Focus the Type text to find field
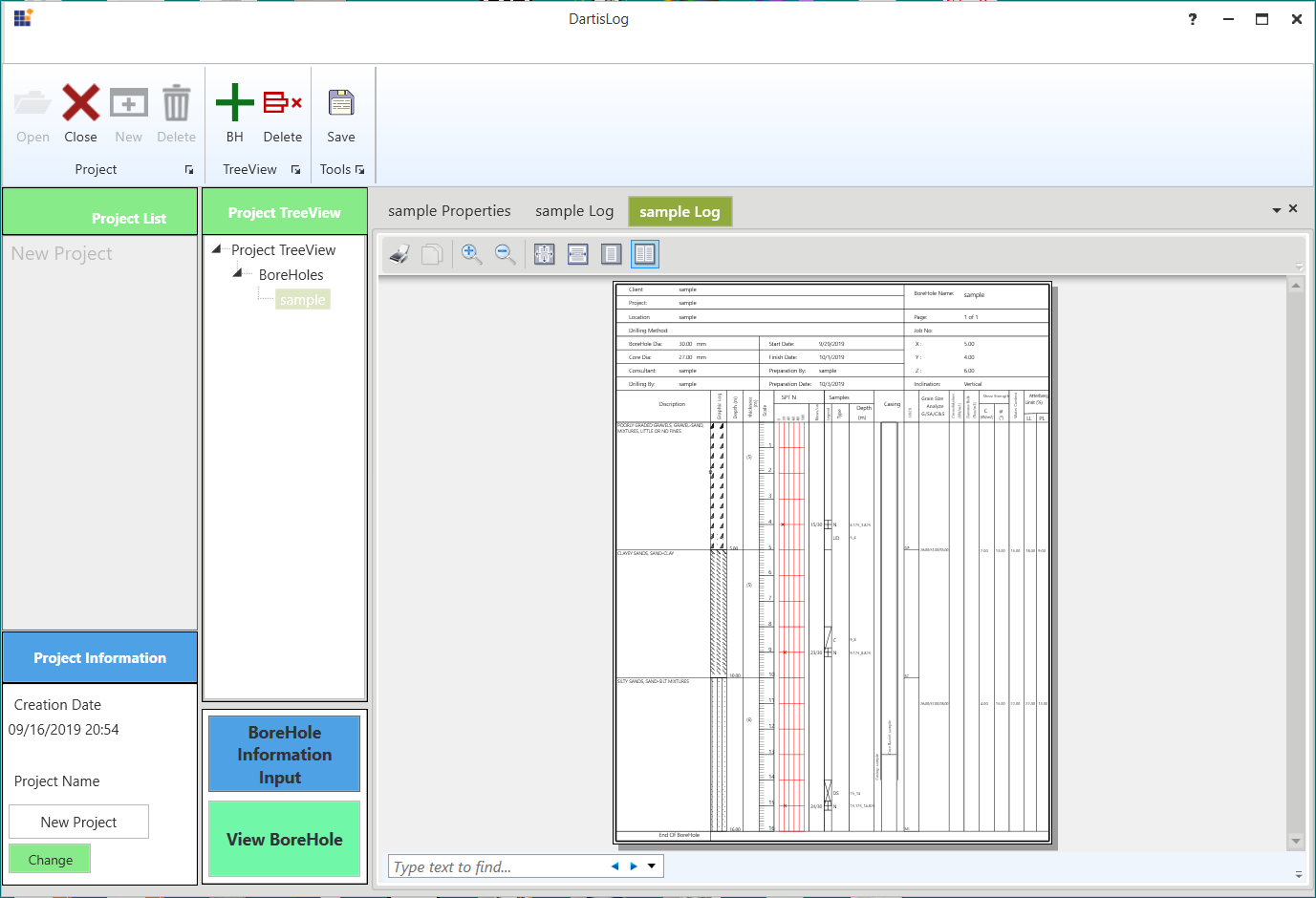The image size is (1316, 898). 497,866
